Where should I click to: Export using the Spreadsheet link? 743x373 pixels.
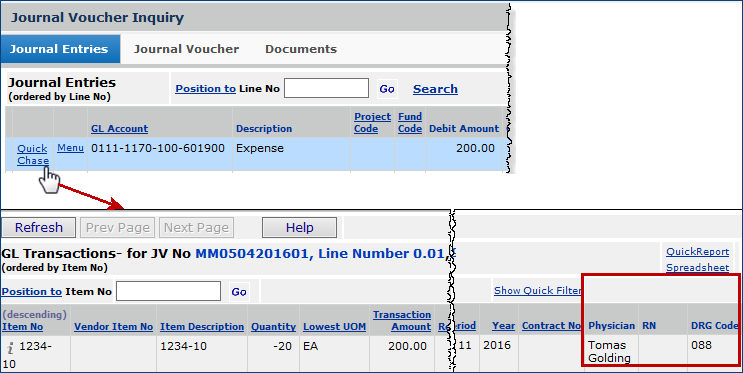(x=698, y=267)
